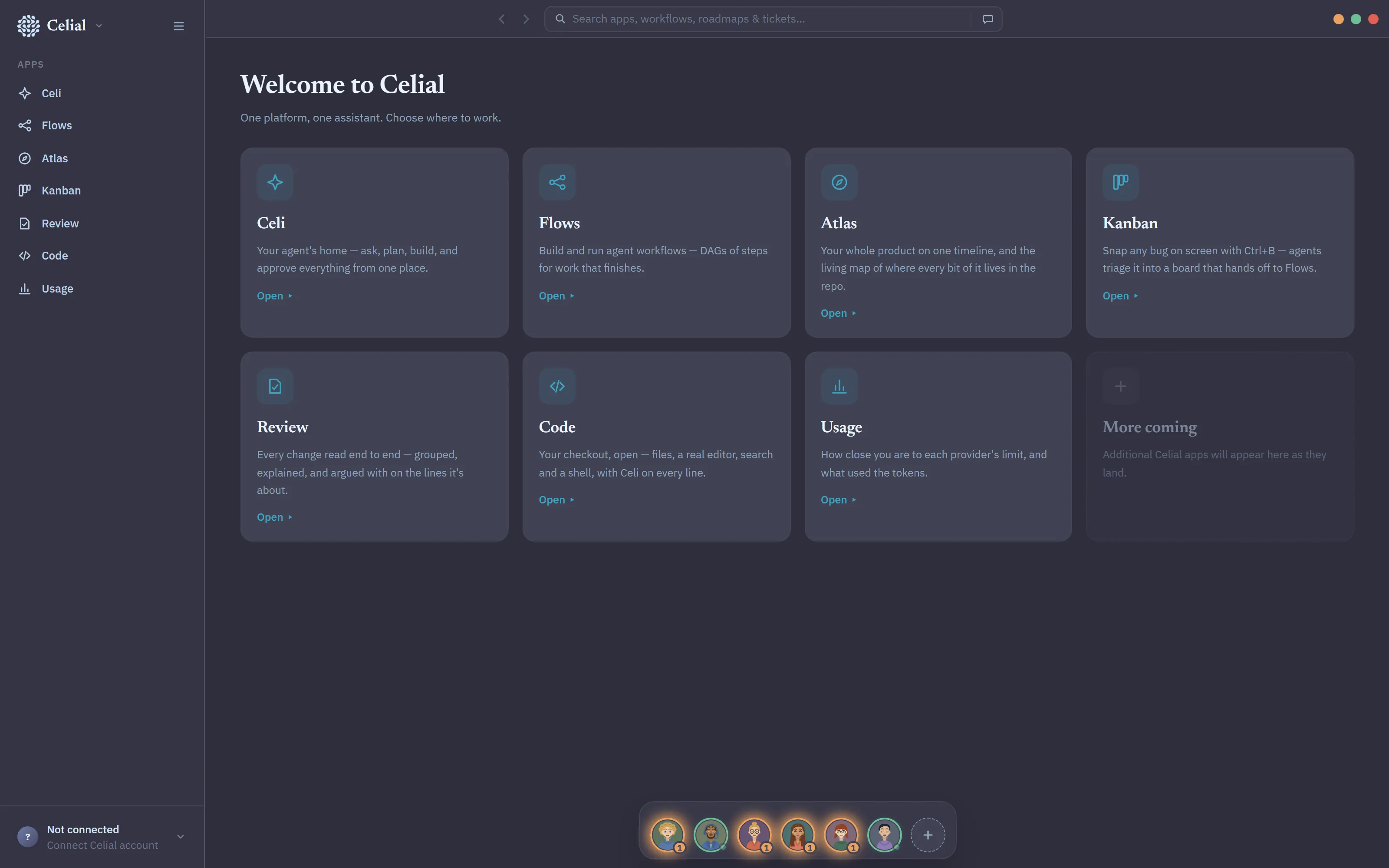This screenshot has height=868, width=1389.
Task: Select the long brown-haired agent avatar
Action: [797, 835]
